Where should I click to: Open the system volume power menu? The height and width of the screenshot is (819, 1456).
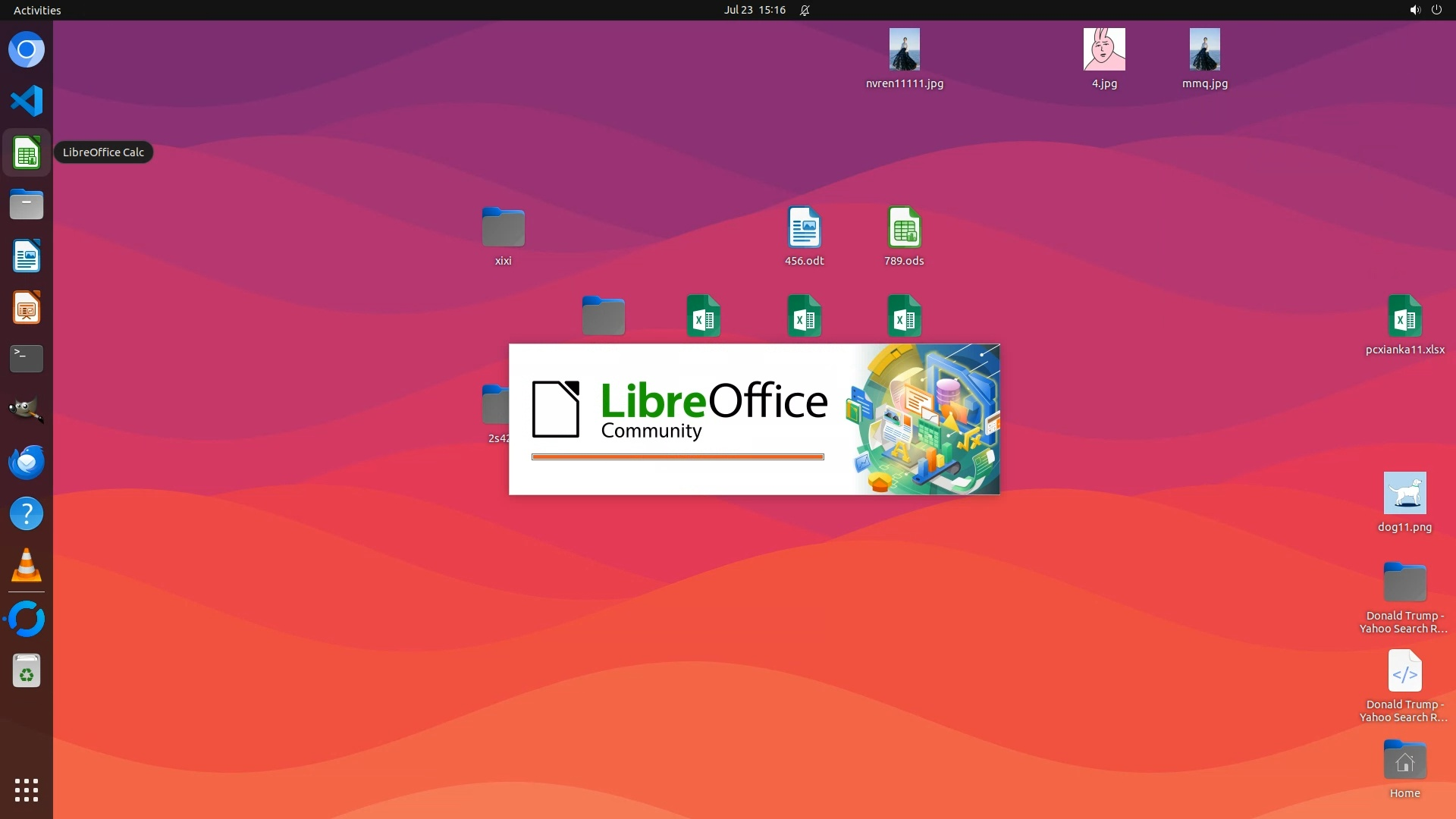tap(1425, 10)
